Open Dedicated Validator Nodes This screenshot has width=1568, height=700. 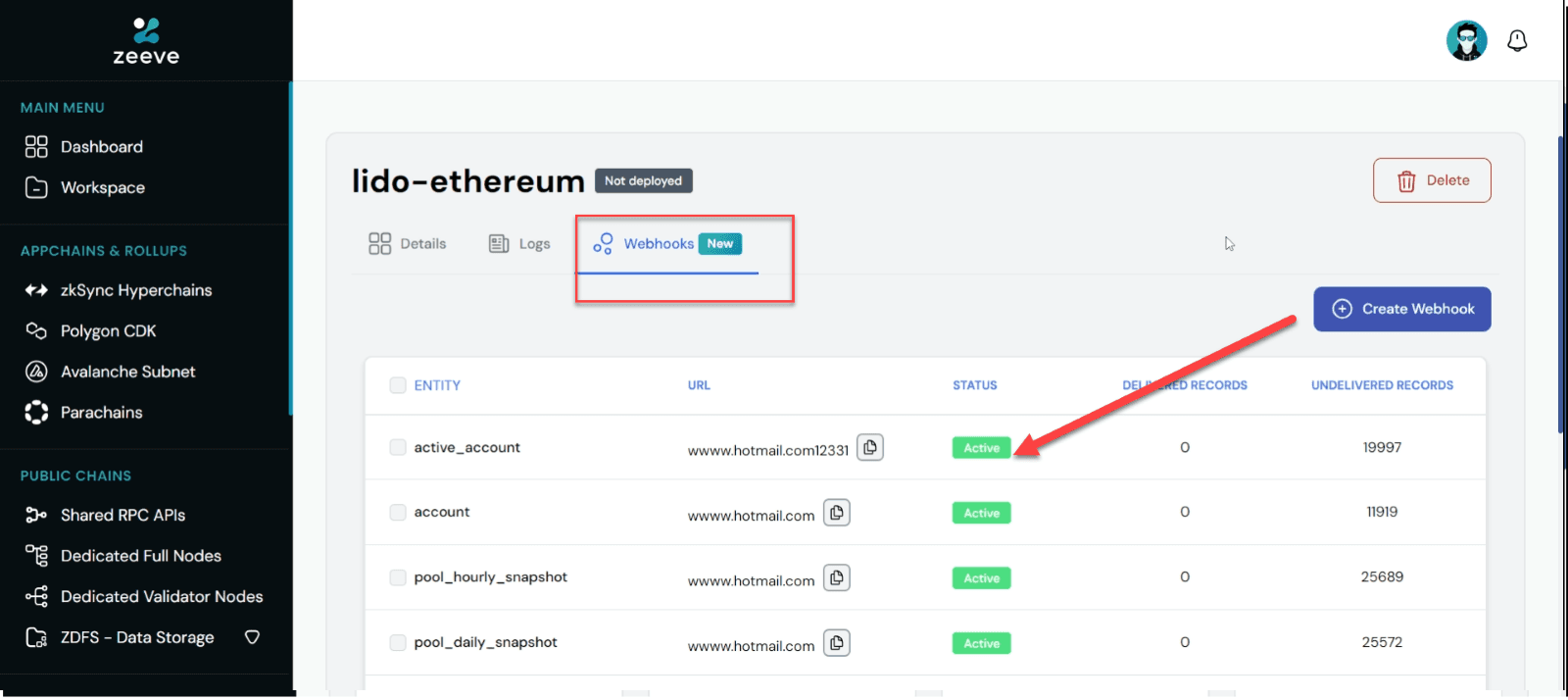tap(144, 596)
